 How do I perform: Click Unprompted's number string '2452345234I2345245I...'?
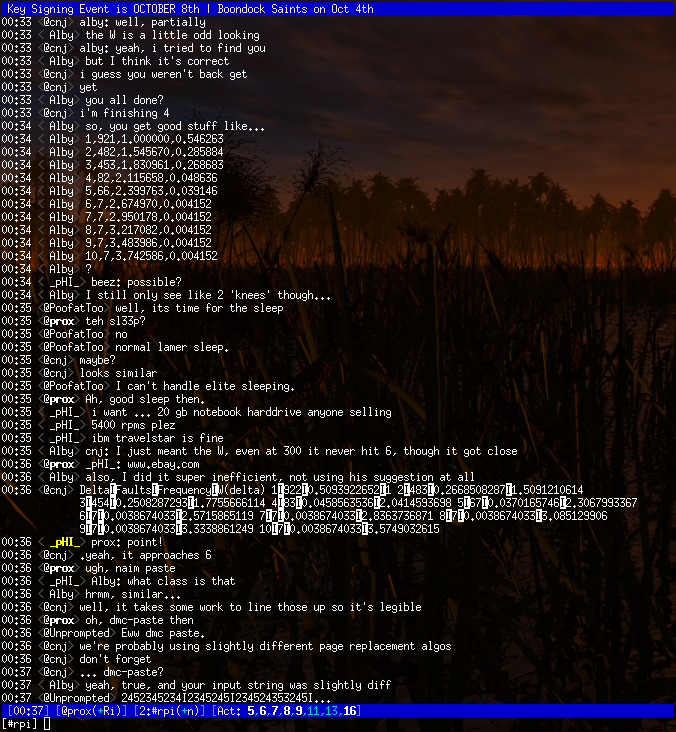[x=226, y=698]
